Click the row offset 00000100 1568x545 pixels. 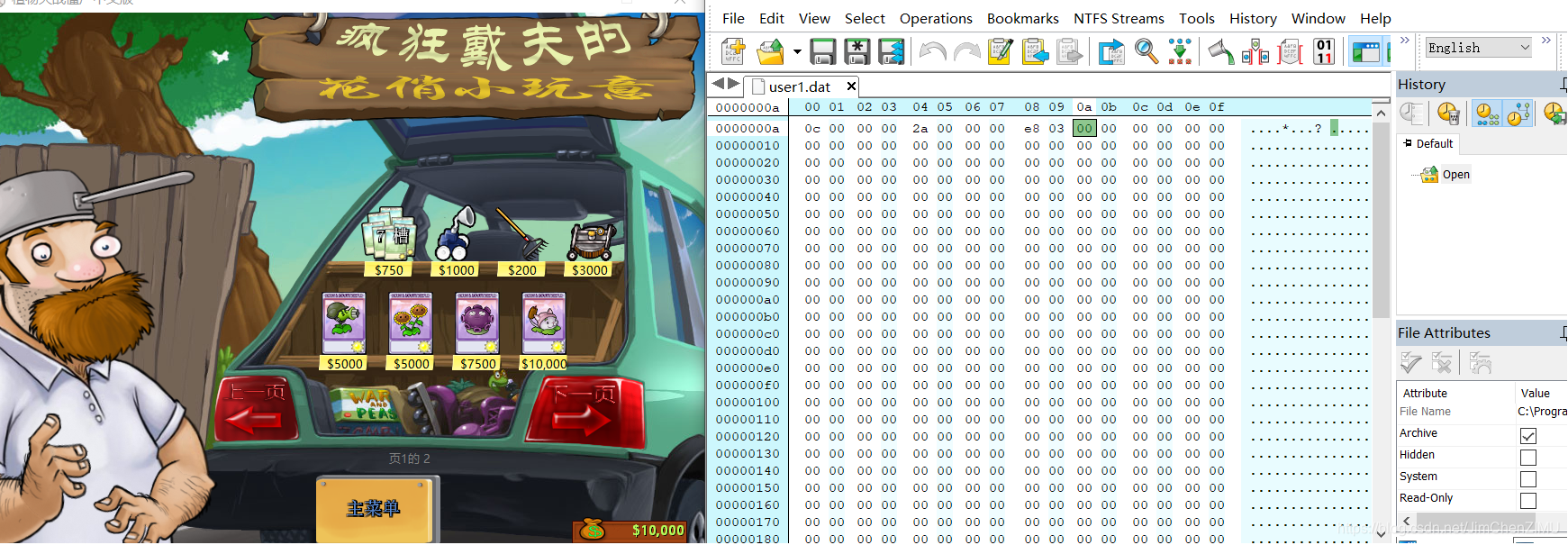748,403
